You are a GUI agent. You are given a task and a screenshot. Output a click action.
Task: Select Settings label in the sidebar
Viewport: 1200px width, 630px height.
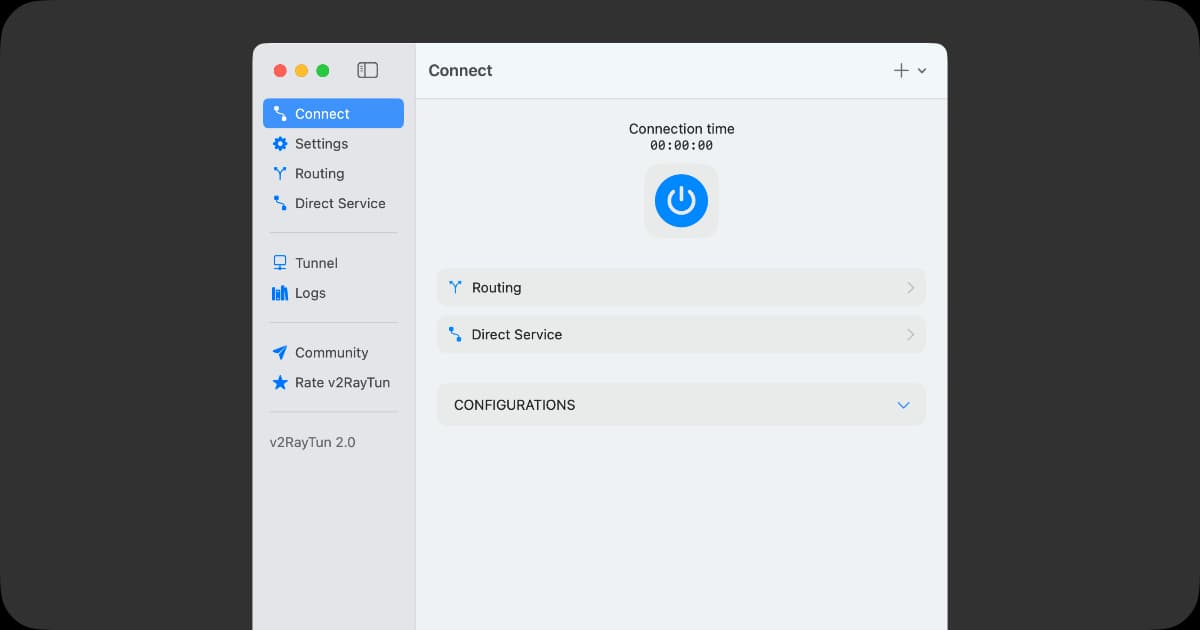[321, 144]
